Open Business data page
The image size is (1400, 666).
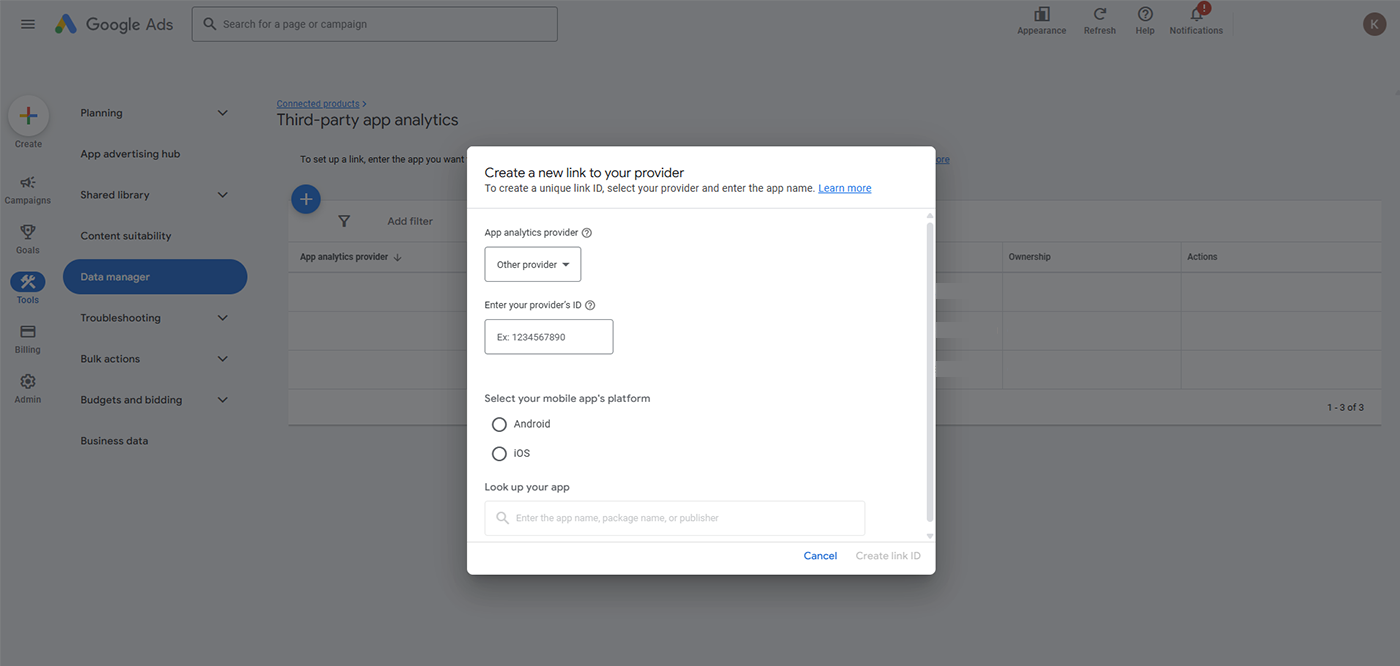115,441
